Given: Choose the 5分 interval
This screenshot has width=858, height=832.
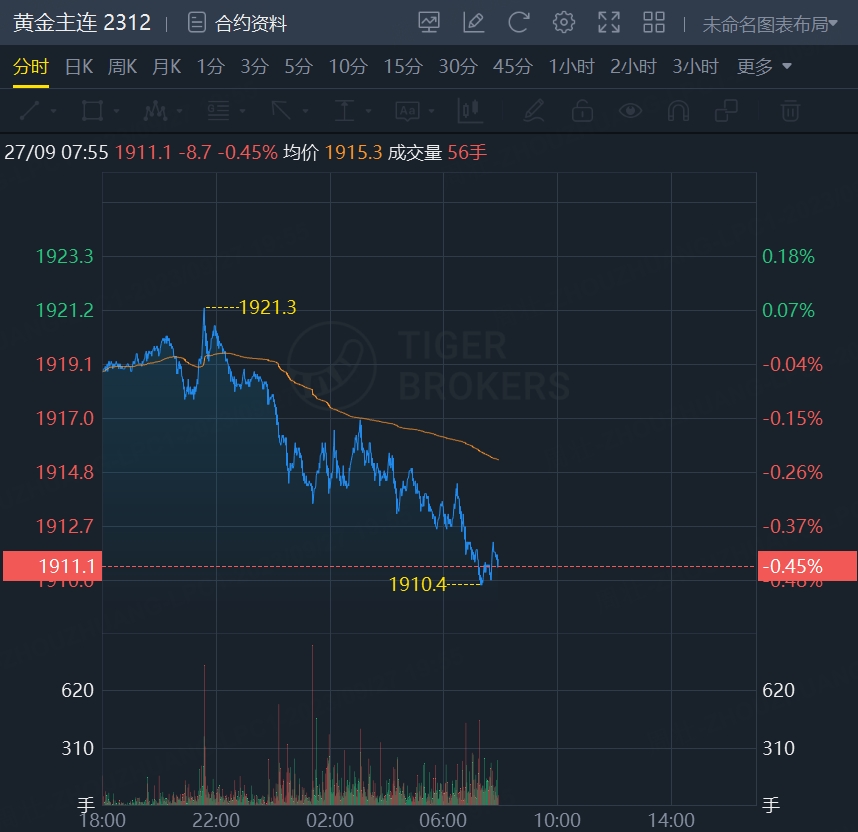Looking at the screenshot, I should coord(298,67).
